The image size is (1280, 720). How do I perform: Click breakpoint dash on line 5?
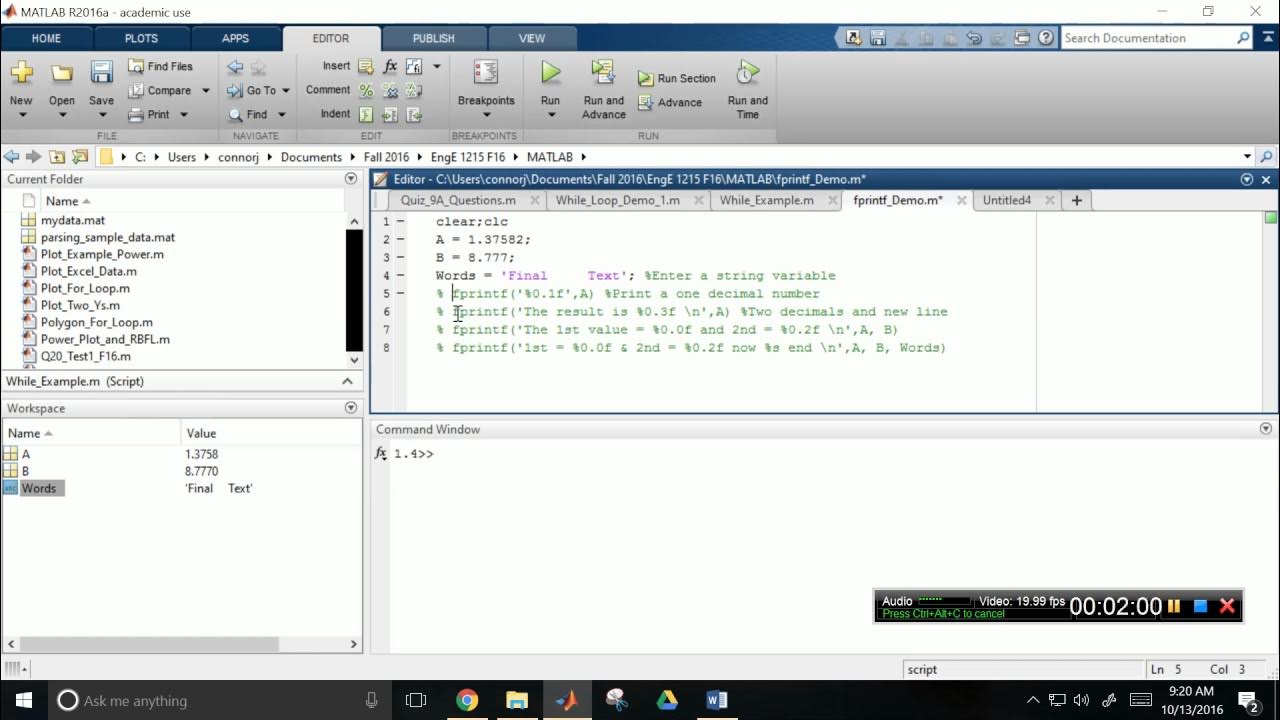click(400, 294)
